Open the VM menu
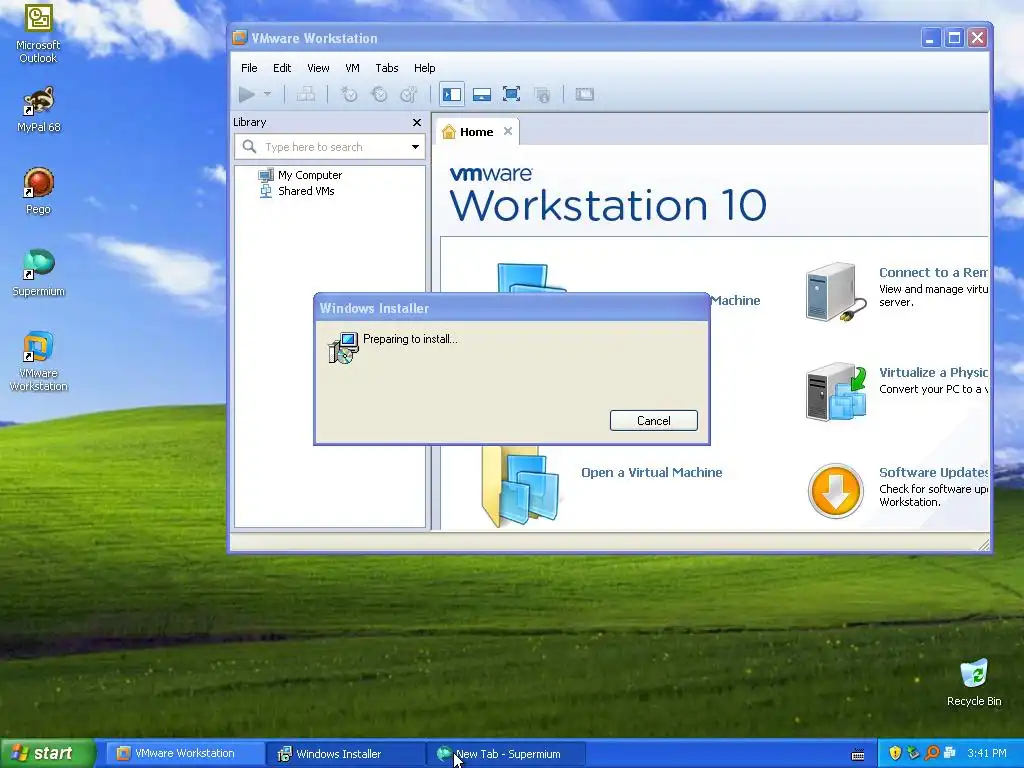 [x=353, y=68]
